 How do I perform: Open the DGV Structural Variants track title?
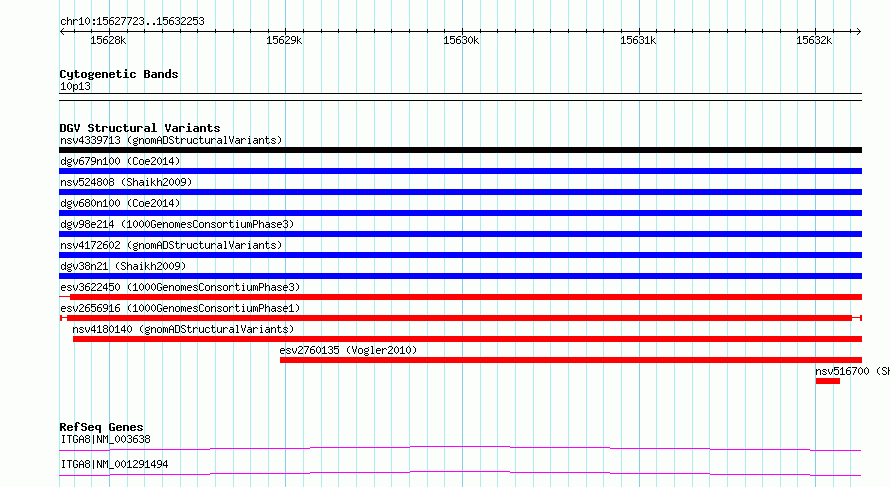tap(140, 128)
